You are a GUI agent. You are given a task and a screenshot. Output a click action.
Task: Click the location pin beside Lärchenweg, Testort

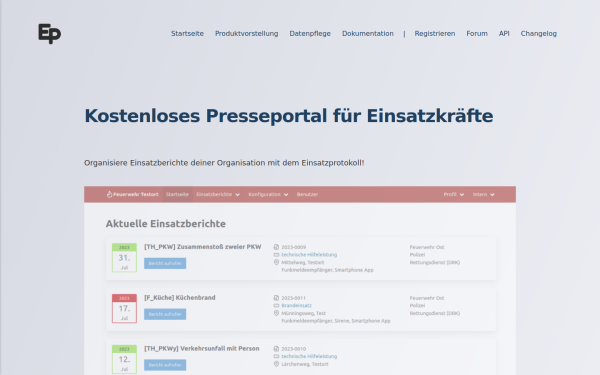pyautogui.click(x=276, y=364)
